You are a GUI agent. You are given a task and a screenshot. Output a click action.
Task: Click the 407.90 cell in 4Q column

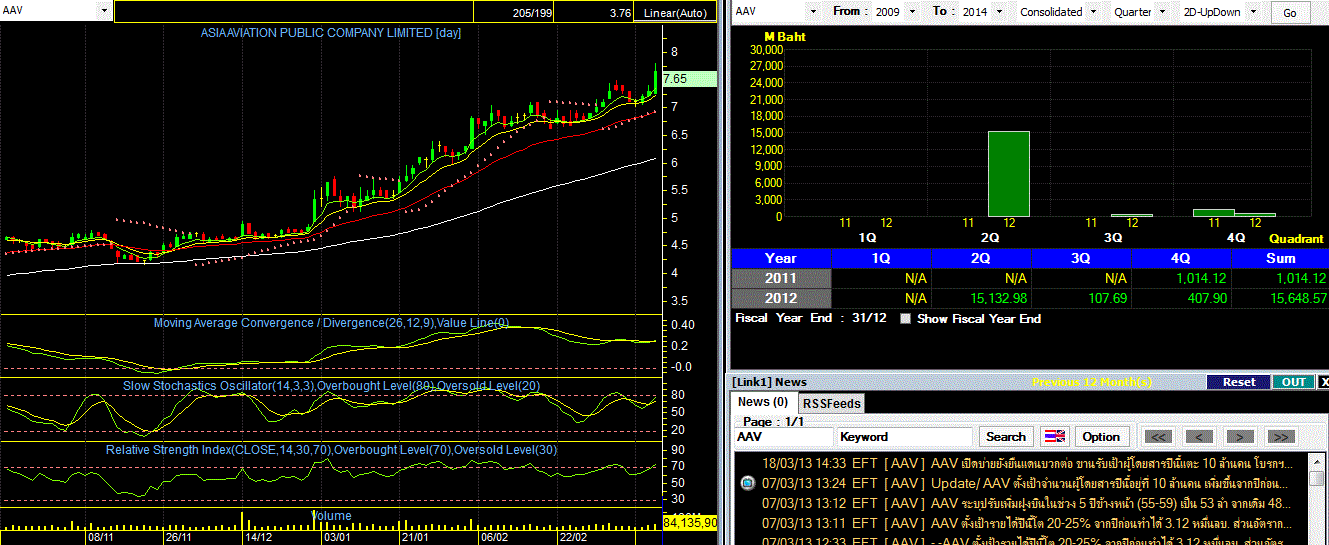tap(1181, 298)
